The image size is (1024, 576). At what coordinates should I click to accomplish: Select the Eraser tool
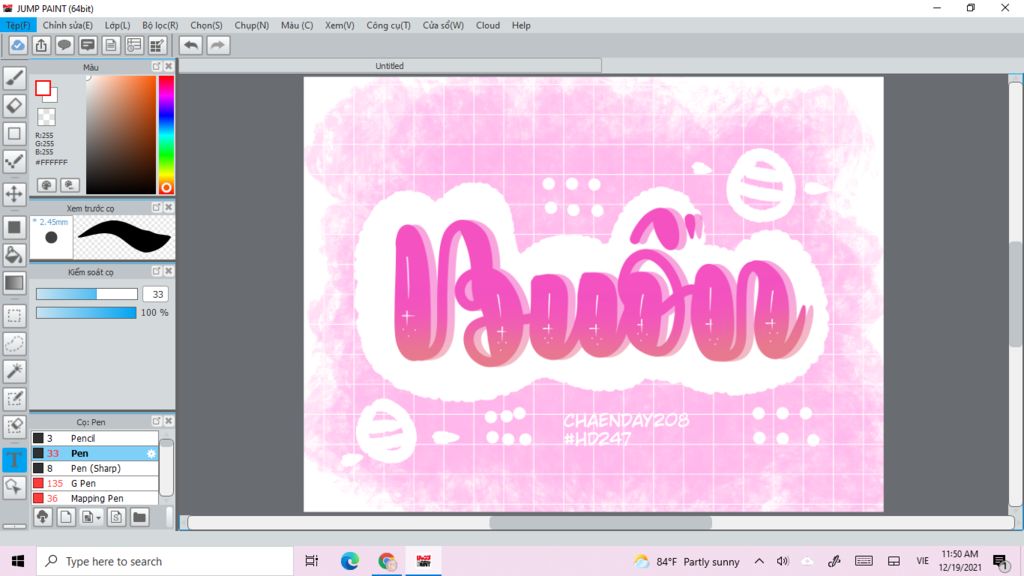tap(14, 105)
